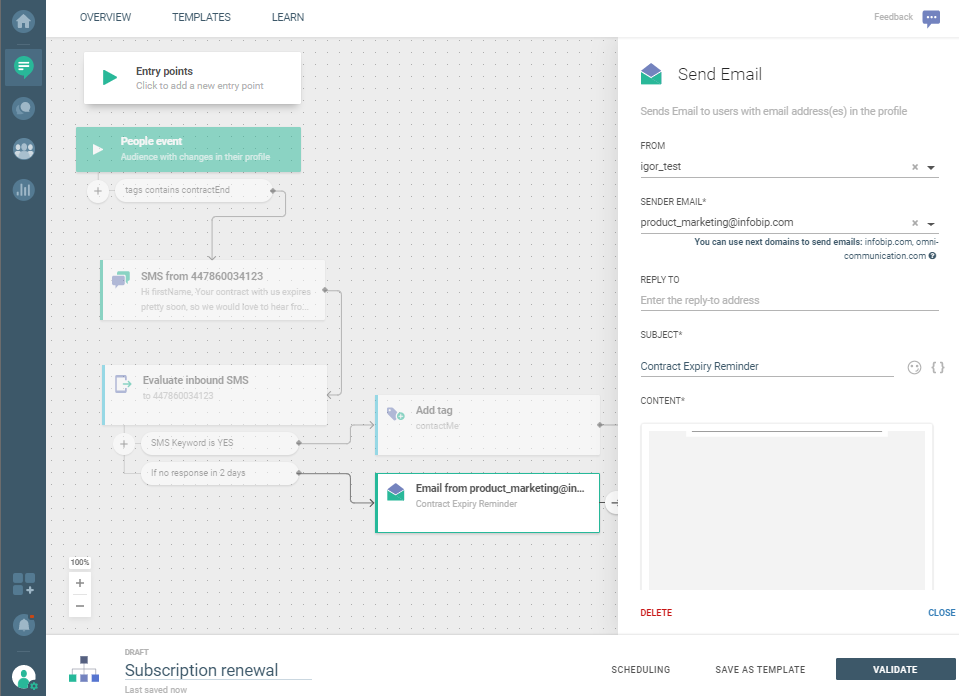Click the notifications bell icon

tap(23, 624)
